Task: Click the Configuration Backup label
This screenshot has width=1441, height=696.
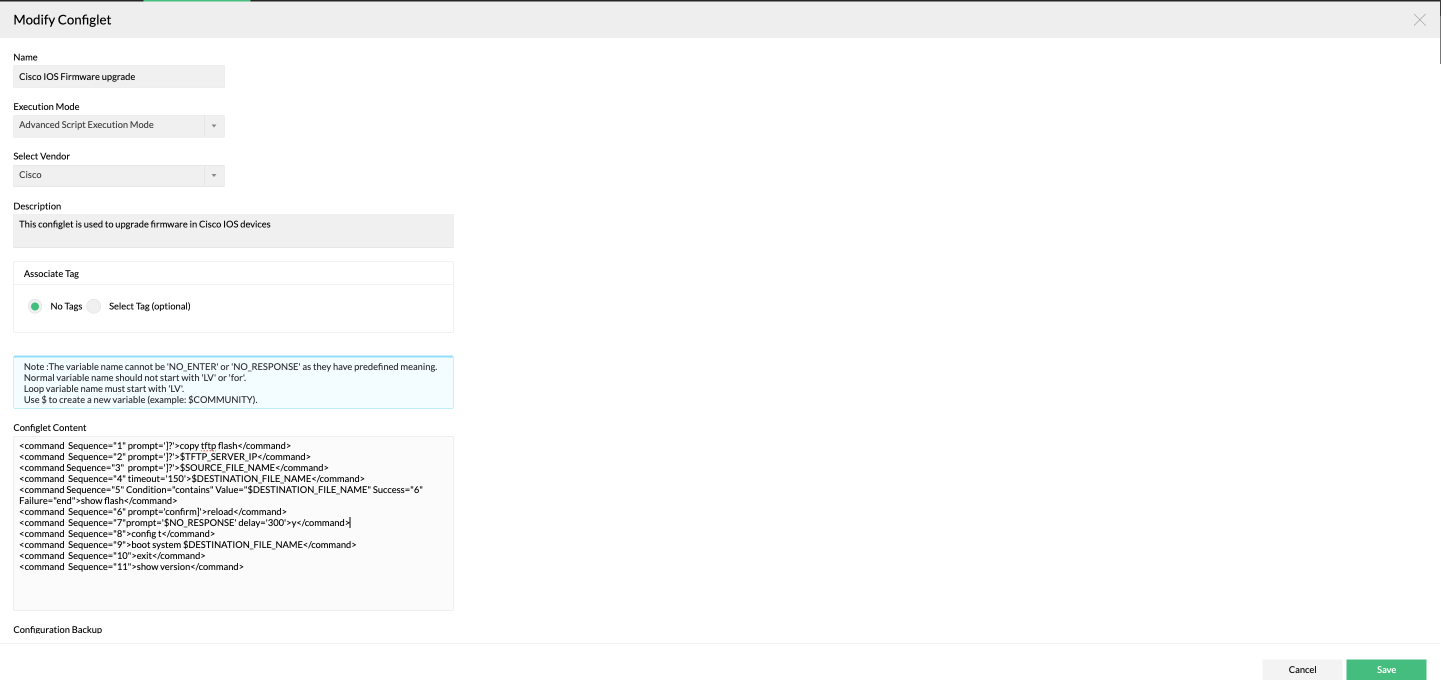Action: [57, 630]
